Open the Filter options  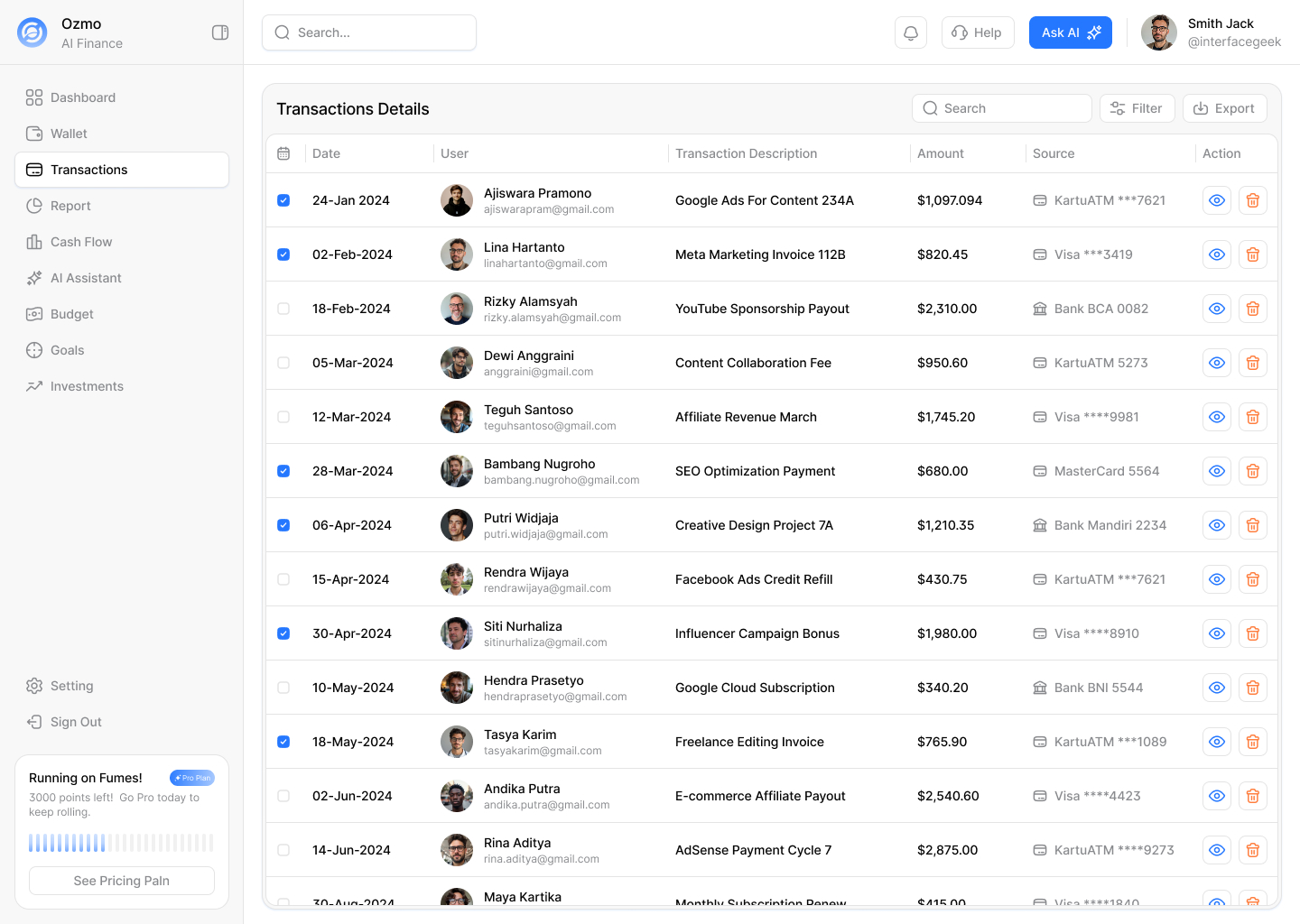(1137, 108)
